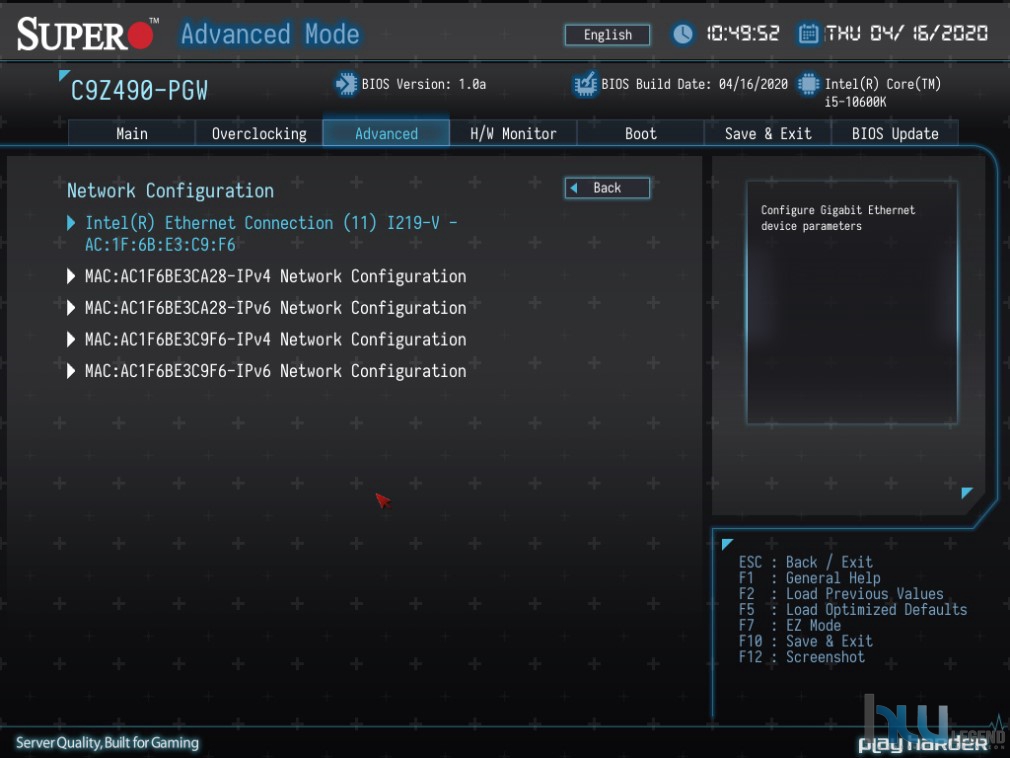The image size is (1010, 758).
Task: Expand arrow for AC1F6BE3CA28-IPv4 configuration
Action: click(x=71, y=276)
